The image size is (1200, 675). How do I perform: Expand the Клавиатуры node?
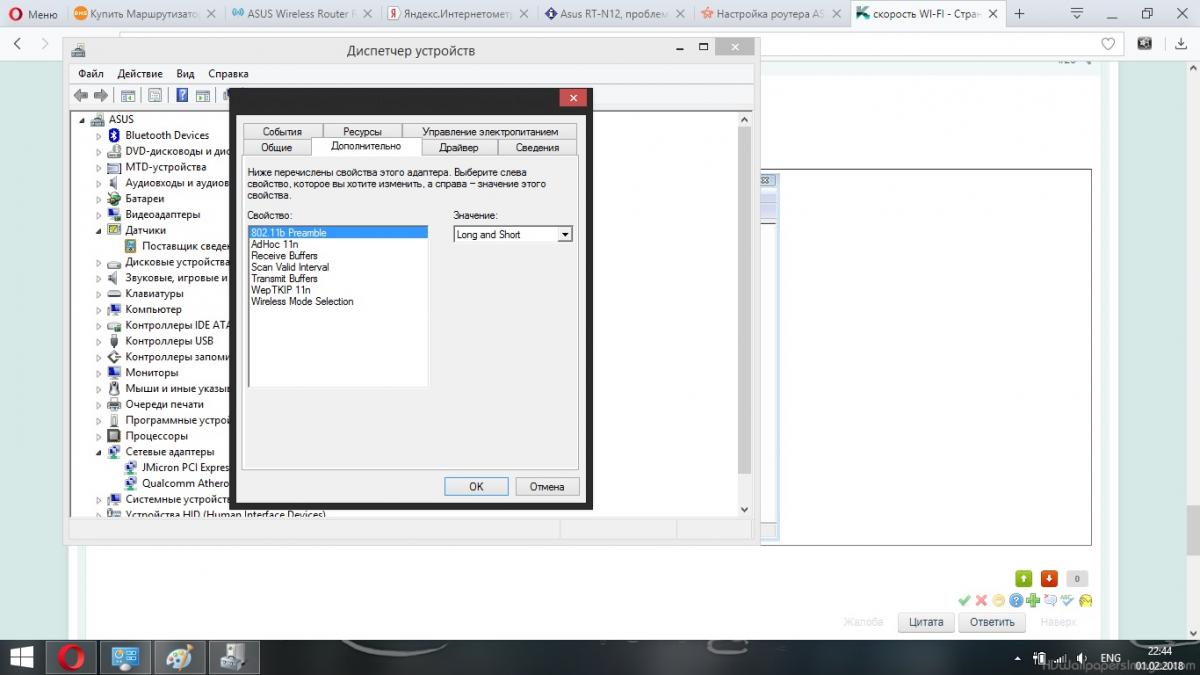[99, 294]
